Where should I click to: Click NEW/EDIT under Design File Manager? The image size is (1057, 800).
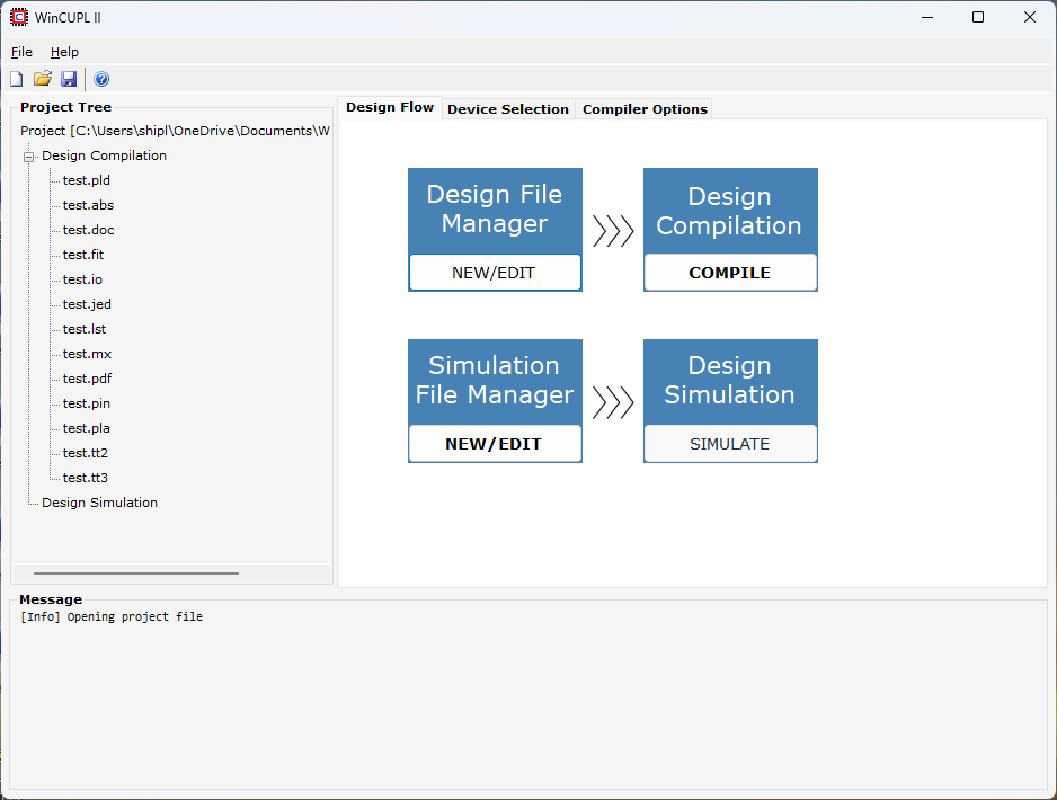coord(494,272)
